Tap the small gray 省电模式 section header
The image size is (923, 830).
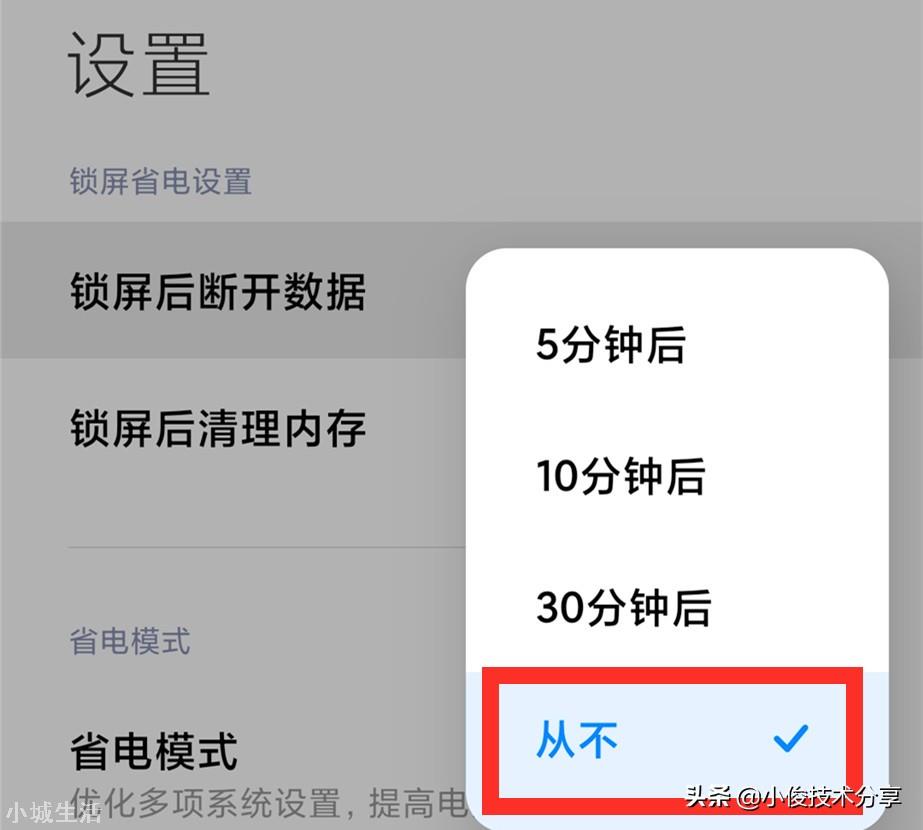[x=130, y=641]
